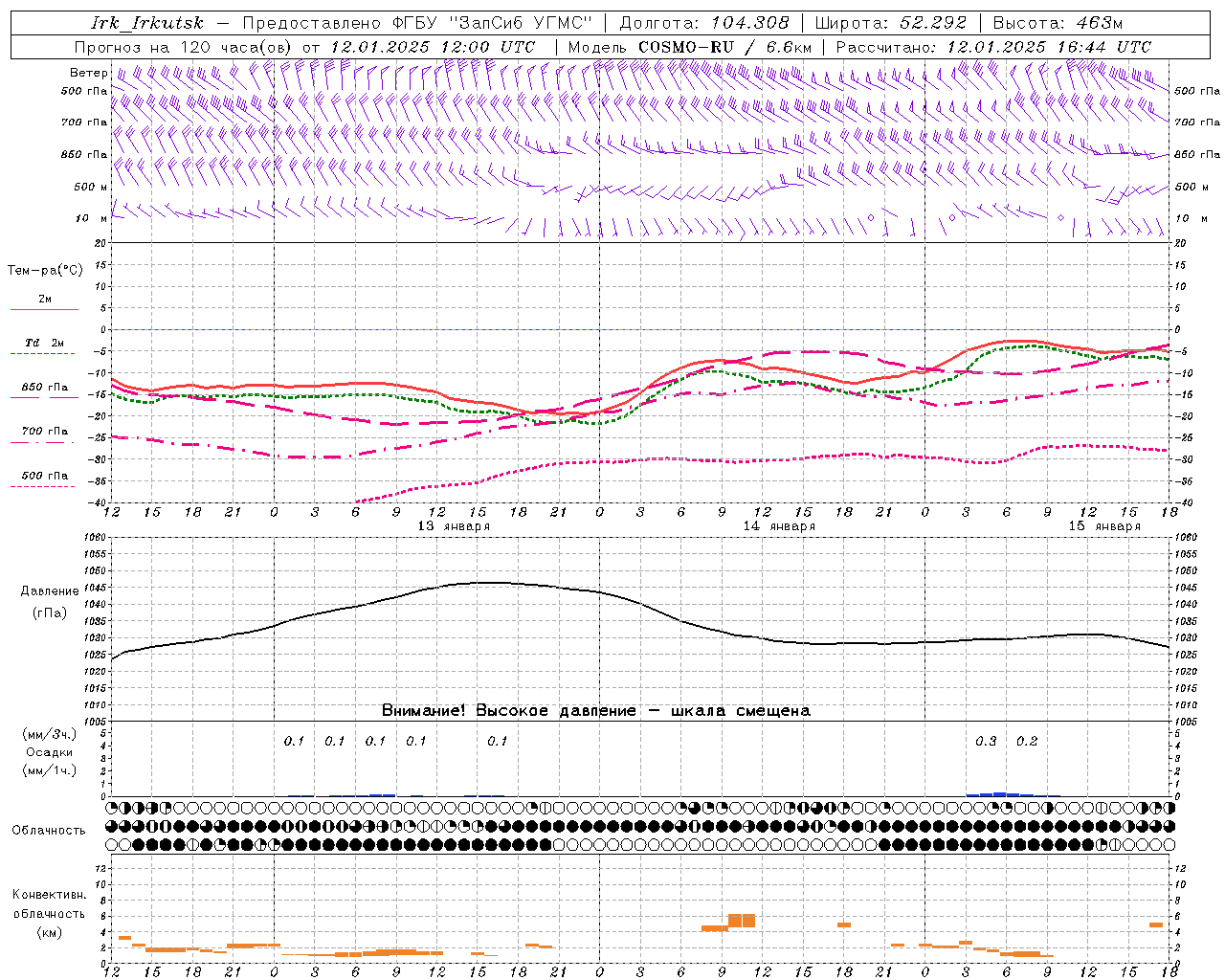Click the 0.2 precipitation amount value
Viewport: 1225px width, 980px height.
[1027, 742]
